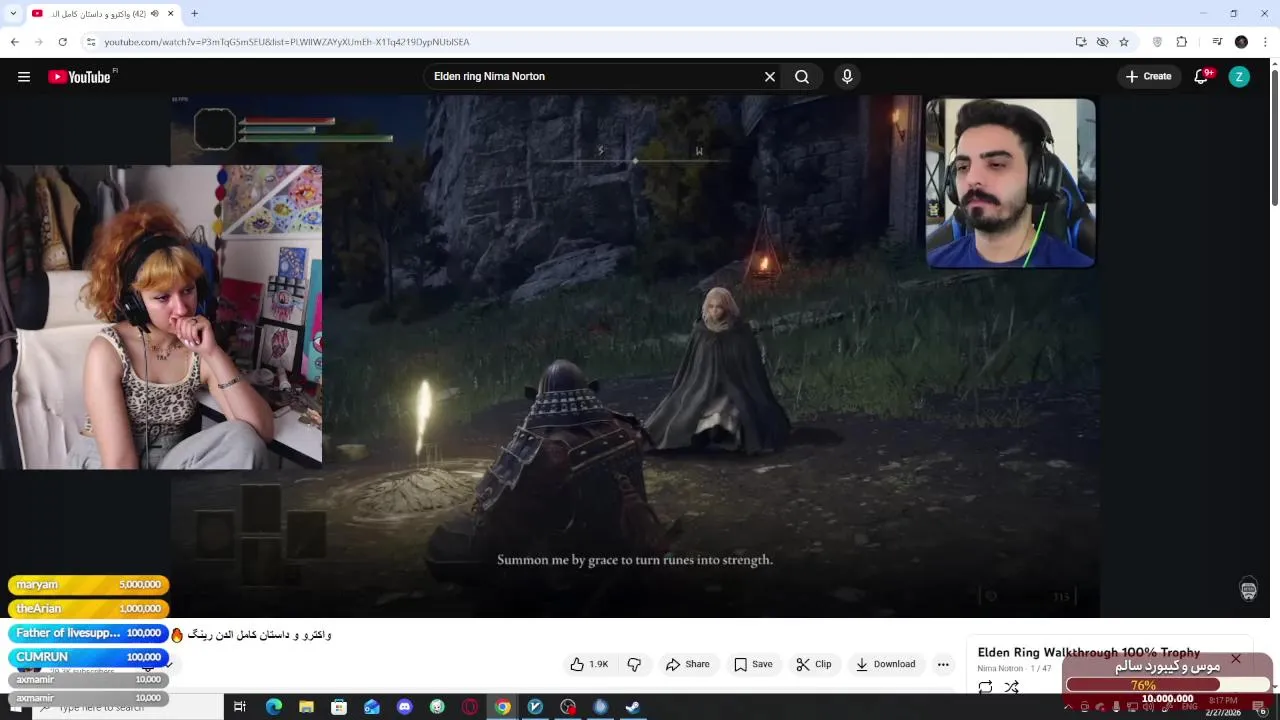This screenshot has width=1280, height=720.
Task: Go to YouTube home via logo
Action: [79, 77]
